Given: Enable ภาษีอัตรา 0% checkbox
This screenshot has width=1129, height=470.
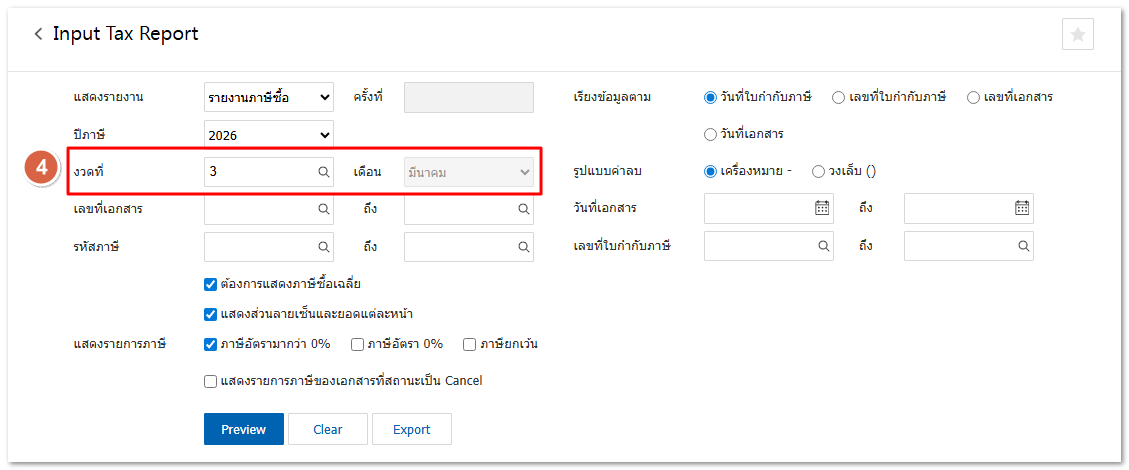Looking at the screenshot, I should click(357, 344).
